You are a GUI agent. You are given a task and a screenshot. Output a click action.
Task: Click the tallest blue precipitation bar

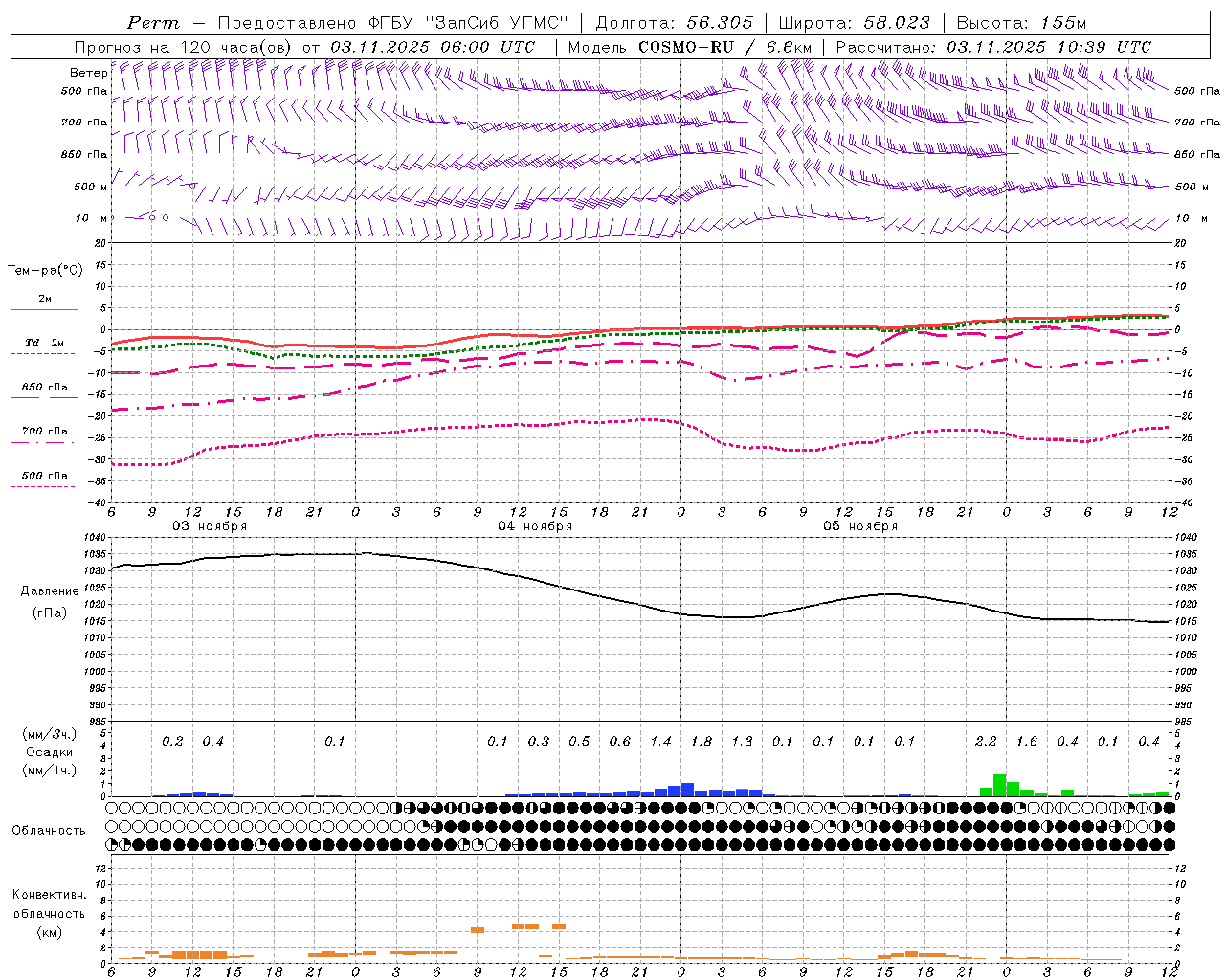coord(687,790)
